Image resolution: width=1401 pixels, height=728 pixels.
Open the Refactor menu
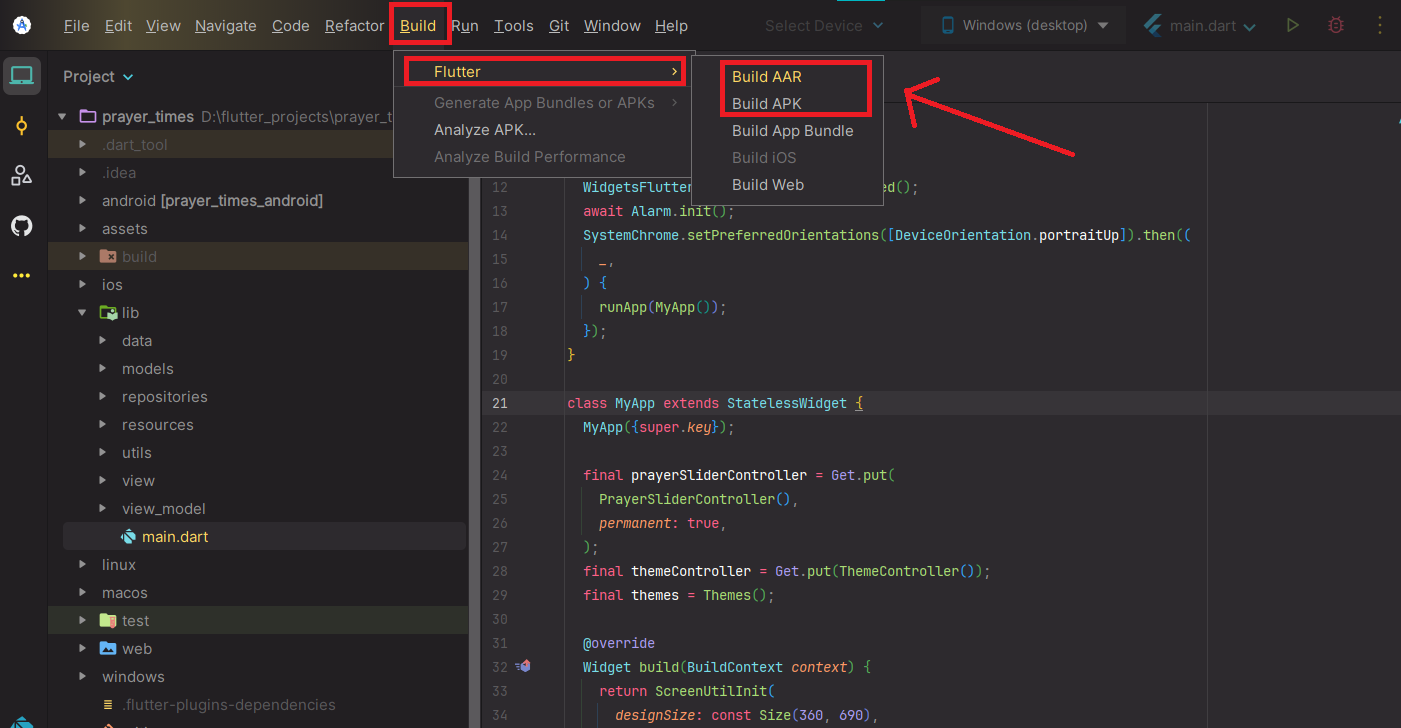pyautogui.click(x=354, y=26)
